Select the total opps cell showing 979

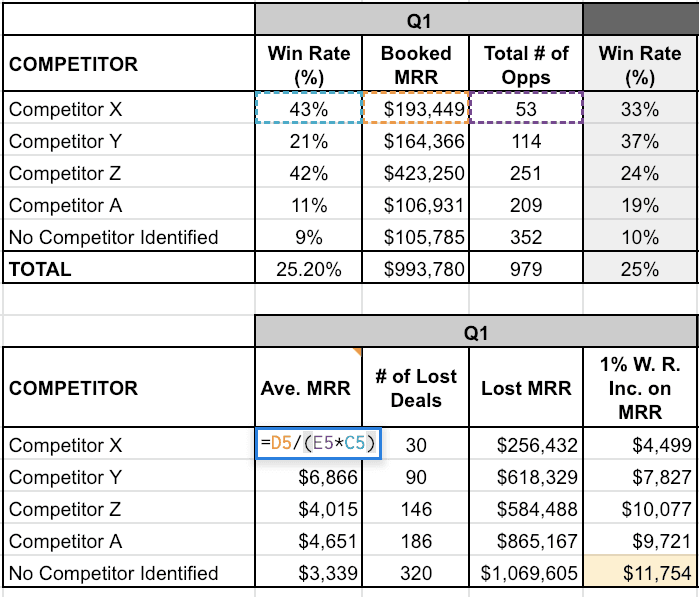526,269
